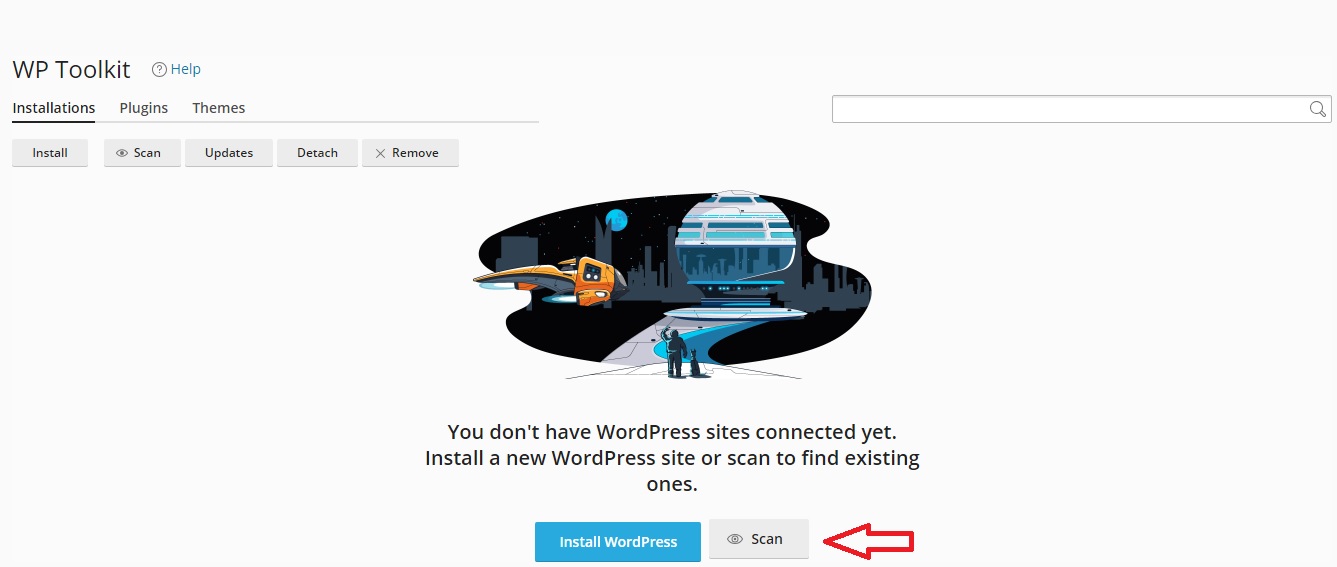The height and width of the screenshot is (567, 1337).
Task: Click the X icon on the Remove button
Action: point(380,153)
